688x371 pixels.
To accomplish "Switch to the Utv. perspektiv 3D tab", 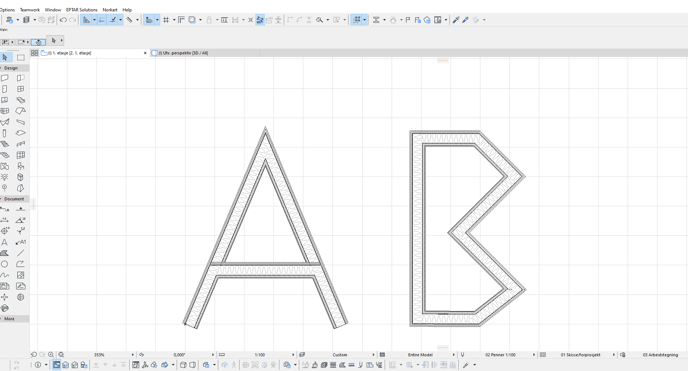I will point(204,53).
